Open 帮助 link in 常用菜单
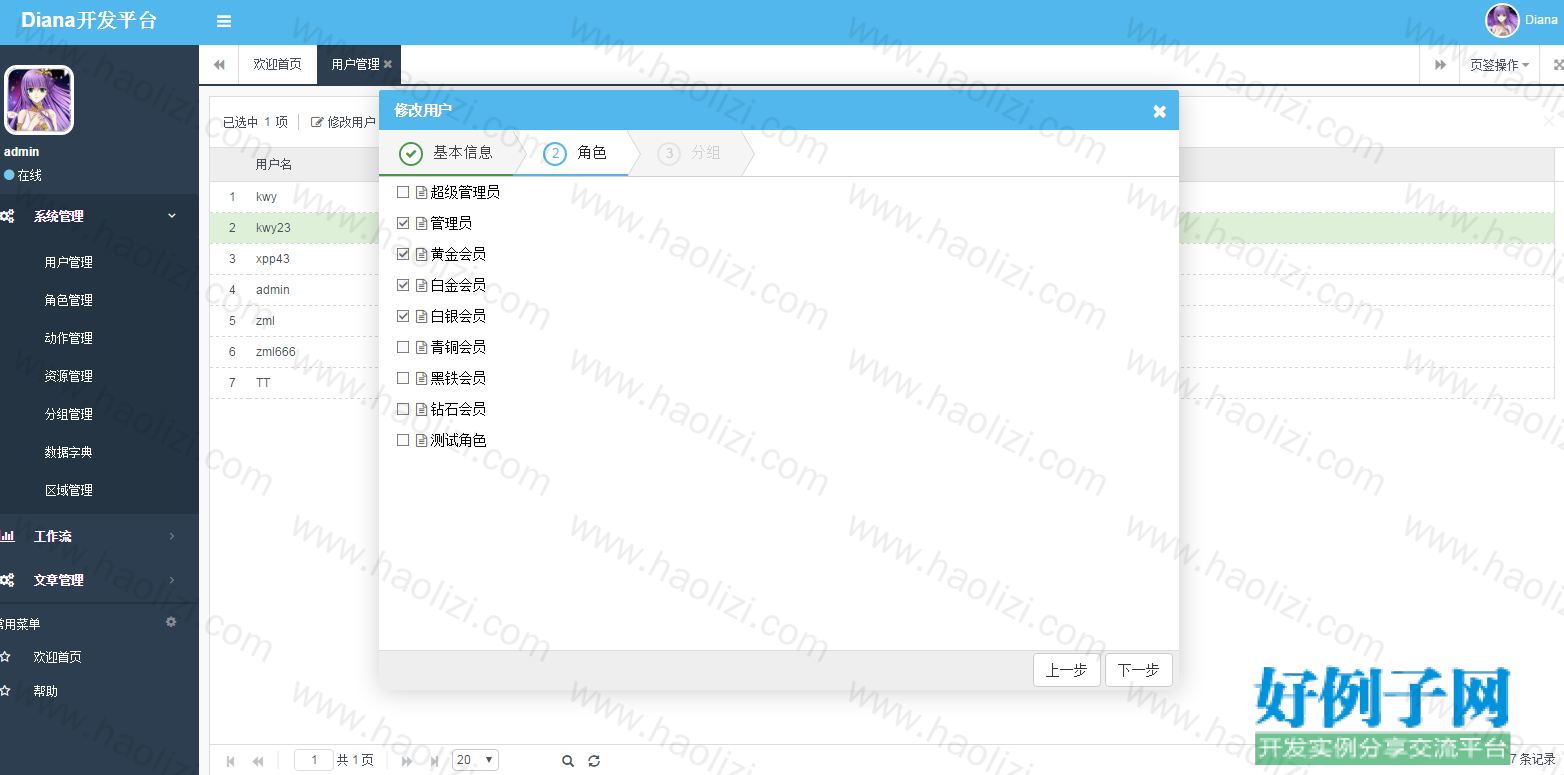Viewport: 1564px width, 775px height. click(x=45, y=691)
